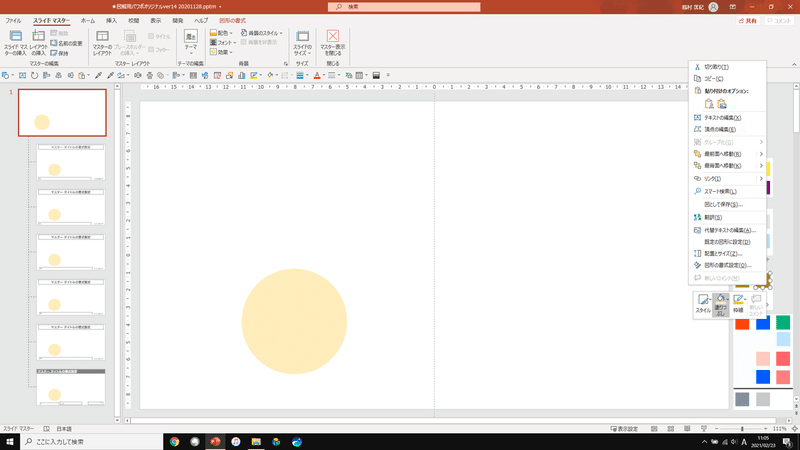
Task: Click the text box icon in quick toolbar
Action: [22, 76]
